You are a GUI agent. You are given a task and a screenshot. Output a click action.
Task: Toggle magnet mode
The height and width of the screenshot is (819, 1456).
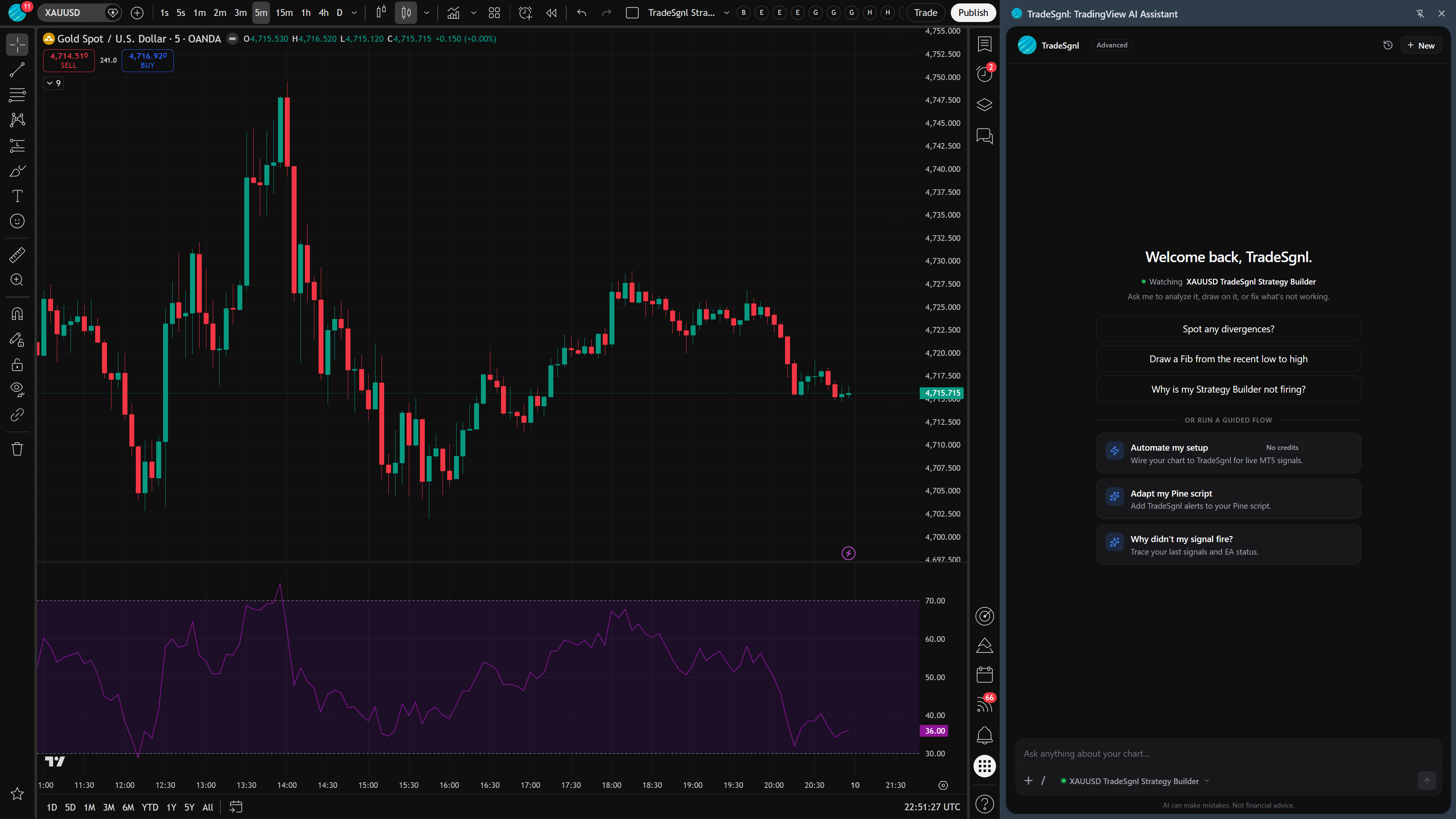pyautogui.click(x=17, y=314)
